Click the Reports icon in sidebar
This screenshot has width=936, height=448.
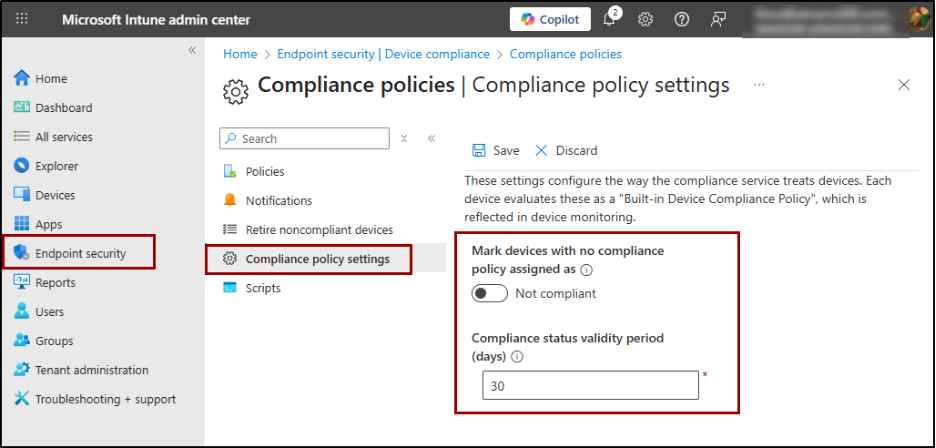21,282
